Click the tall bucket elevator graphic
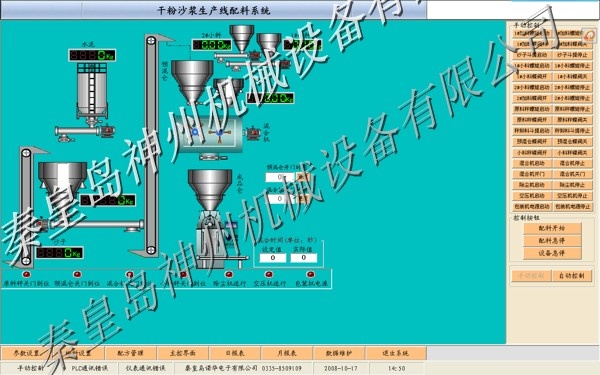Image resolution: width=600 pixels, height=375 pixels. coord(151,145)
